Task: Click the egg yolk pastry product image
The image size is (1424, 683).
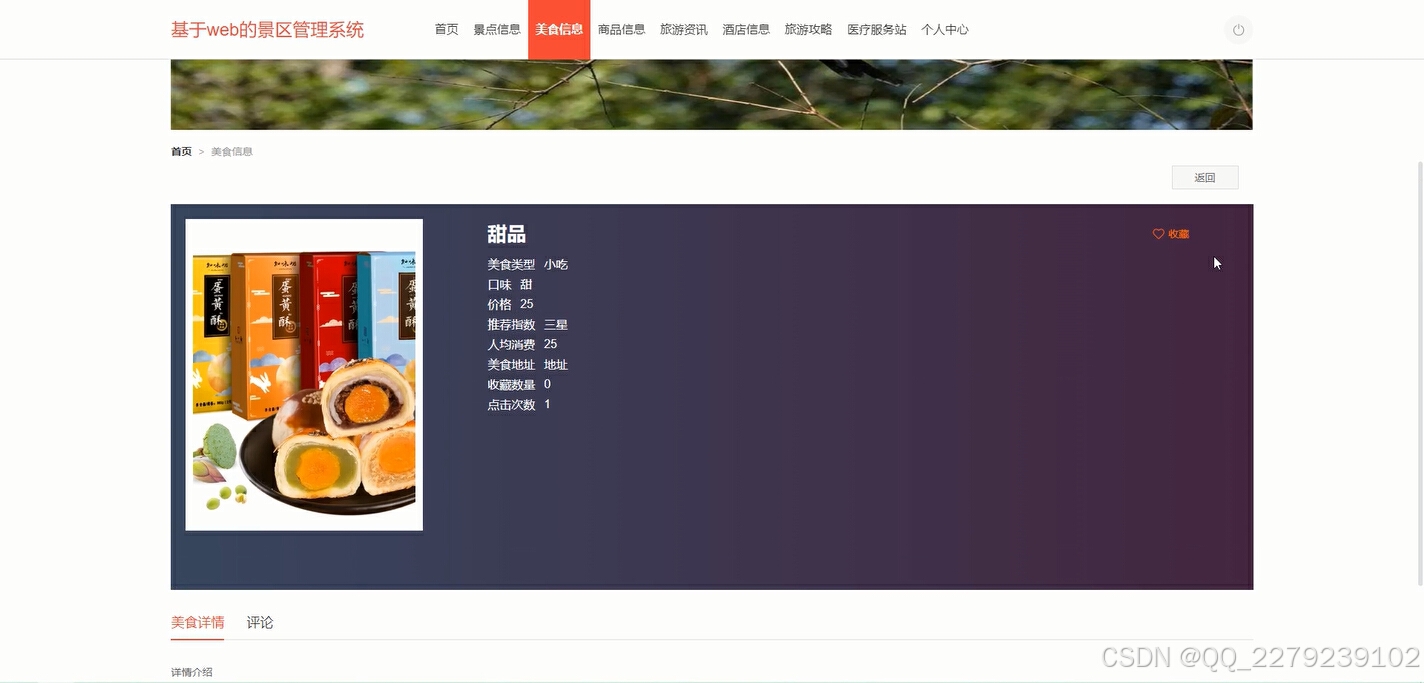Action: pyautogui.click(x=304, y=374)
